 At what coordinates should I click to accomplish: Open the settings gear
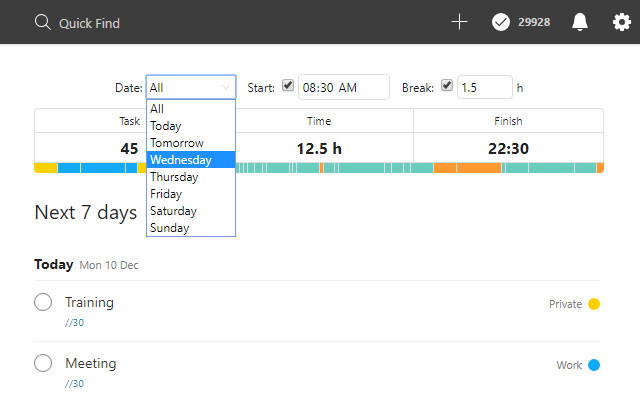(622, 22)
